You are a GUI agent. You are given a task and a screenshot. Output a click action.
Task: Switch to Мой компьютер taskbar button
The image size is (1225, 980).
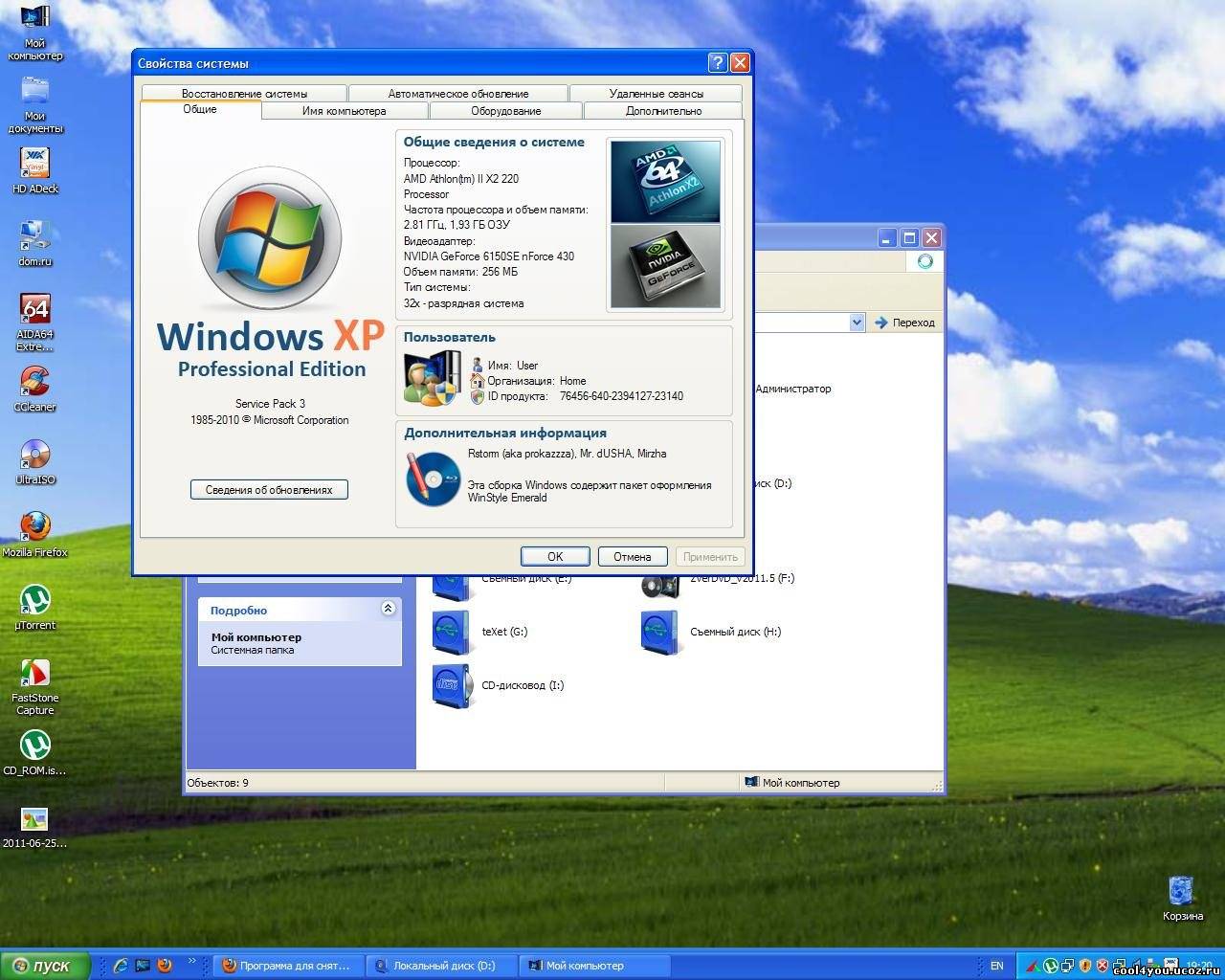pos(595,966)
